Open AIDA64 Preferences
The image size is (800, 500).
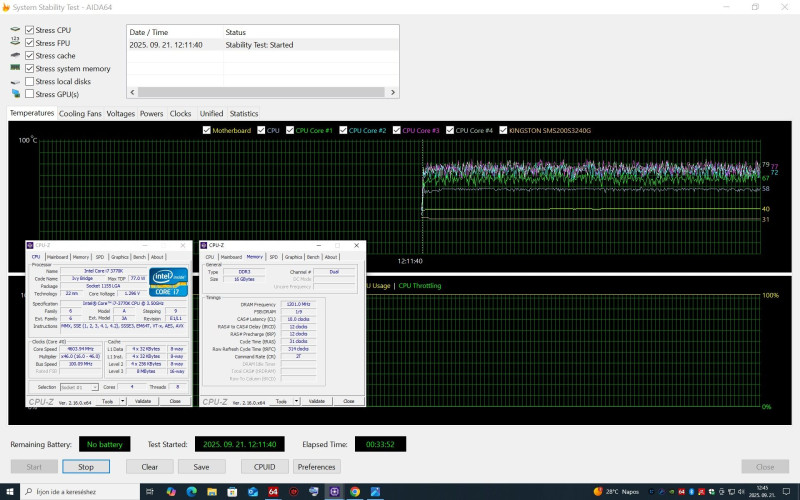(316, 466)
